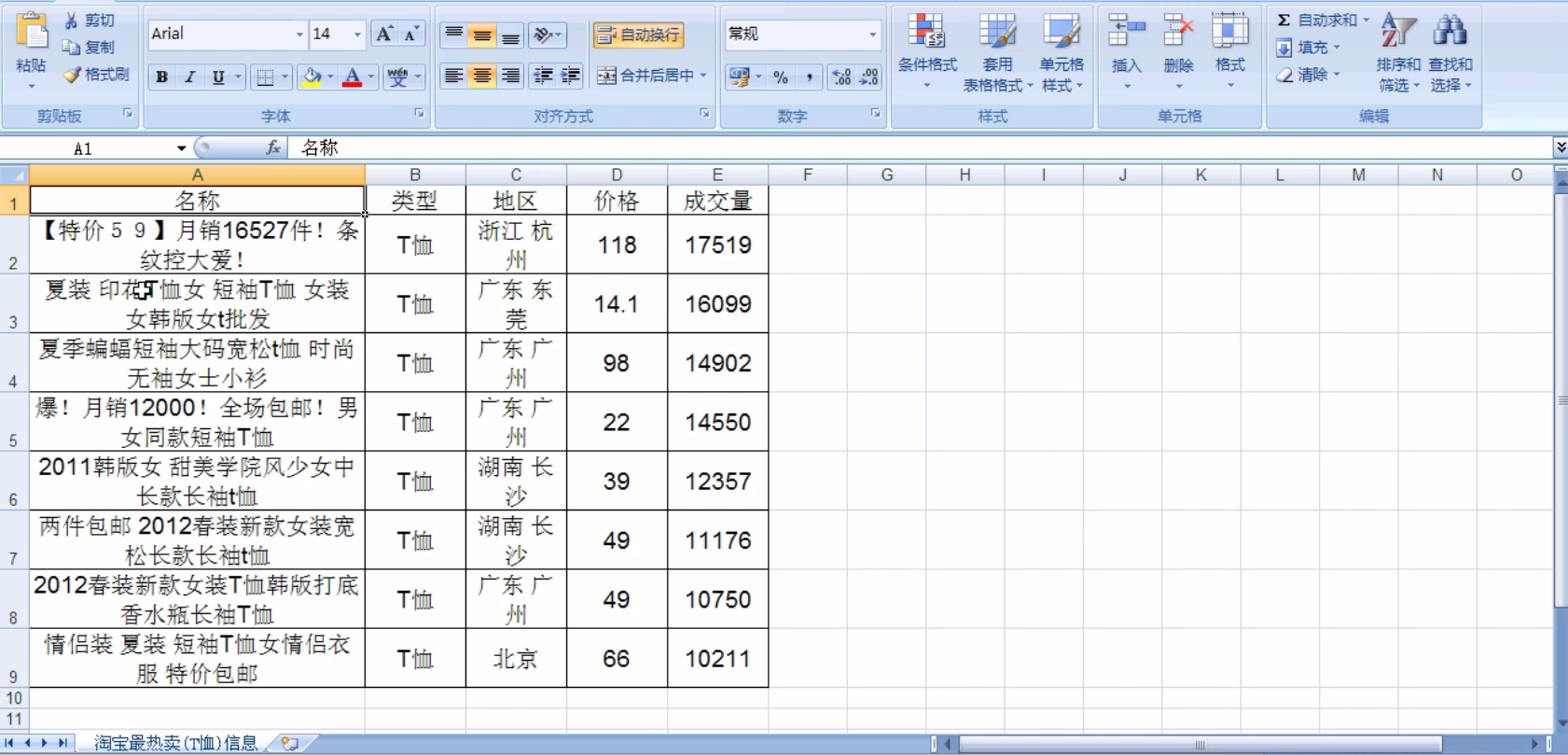Open Conditional Formatting (条件格式)
1568x755 pixels.
(x=927, y=52)
